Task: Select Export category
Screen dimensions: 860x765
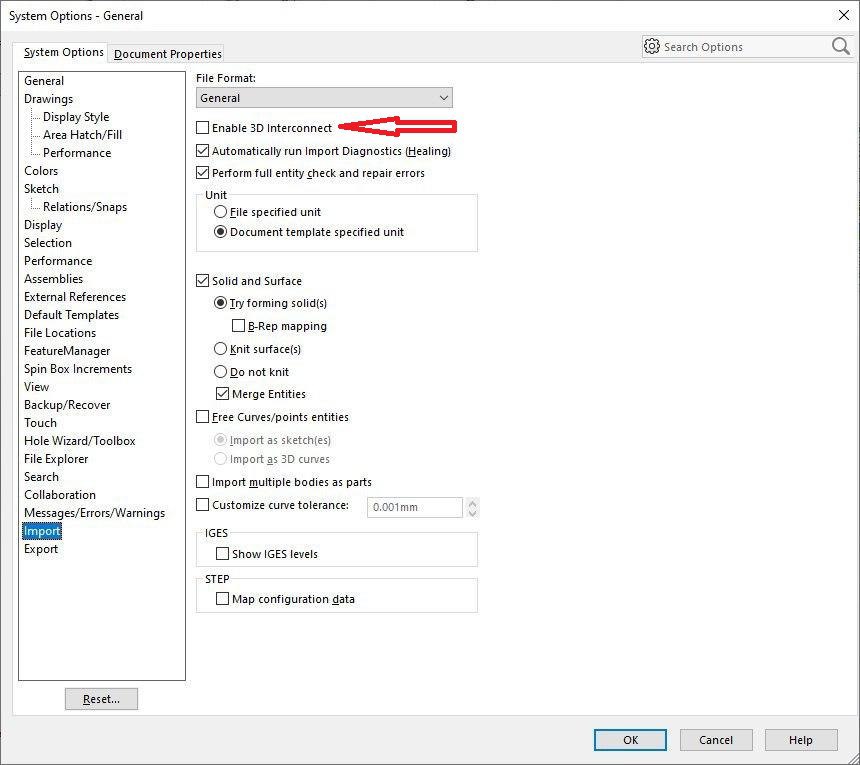Action: (x=41, y=549)
